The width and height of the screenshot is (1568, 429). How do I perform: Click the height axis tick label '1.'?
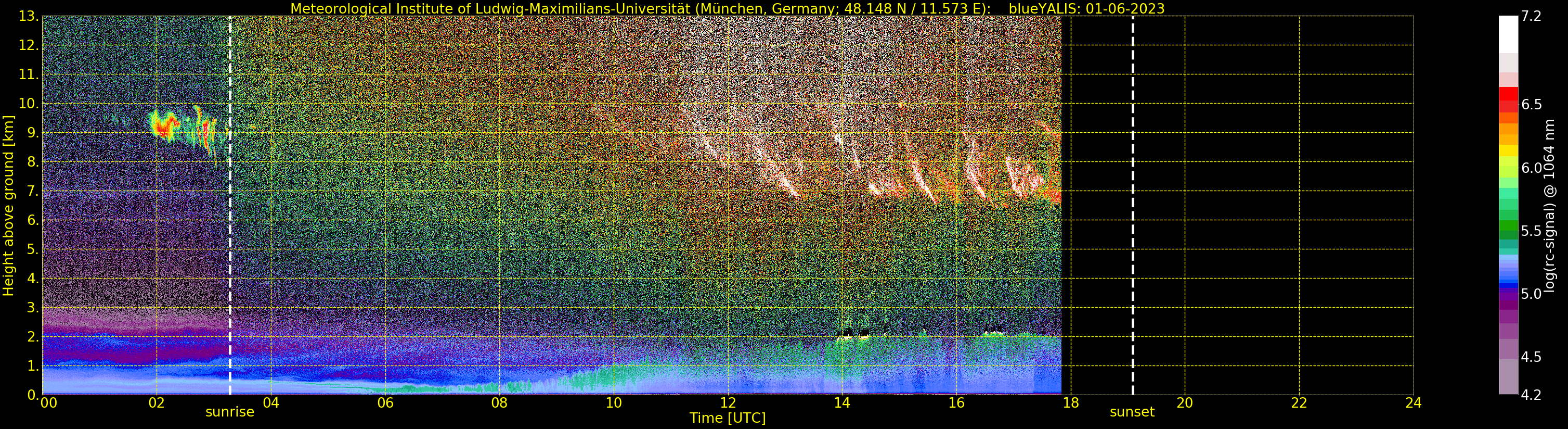(33, 365)
